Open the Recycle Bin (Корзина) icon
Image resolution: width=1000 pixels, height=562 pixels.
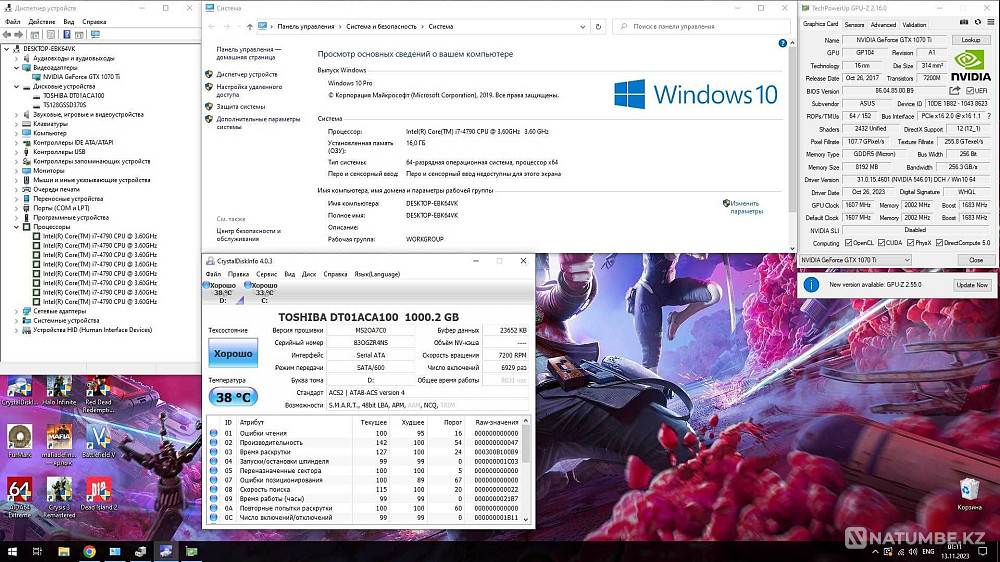[x=969, y=494]
